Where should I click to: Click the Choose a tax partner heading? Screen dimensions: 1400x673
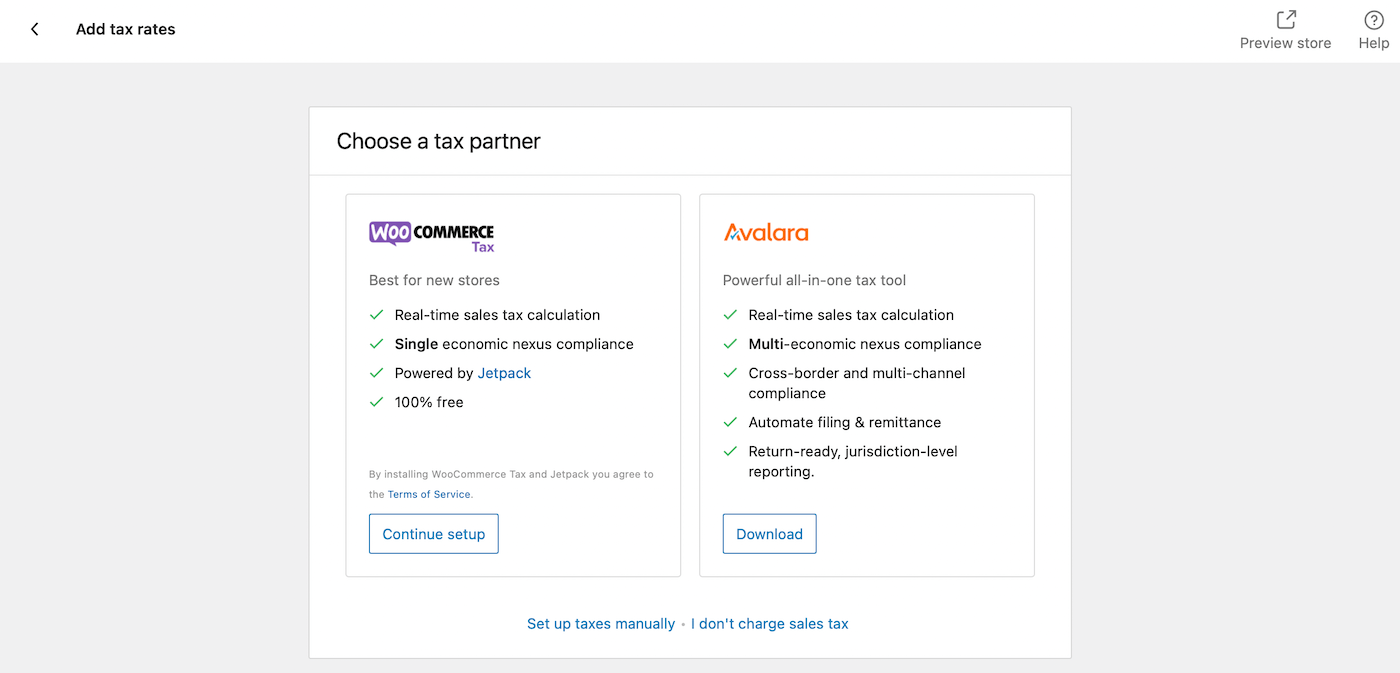[438, 141]
